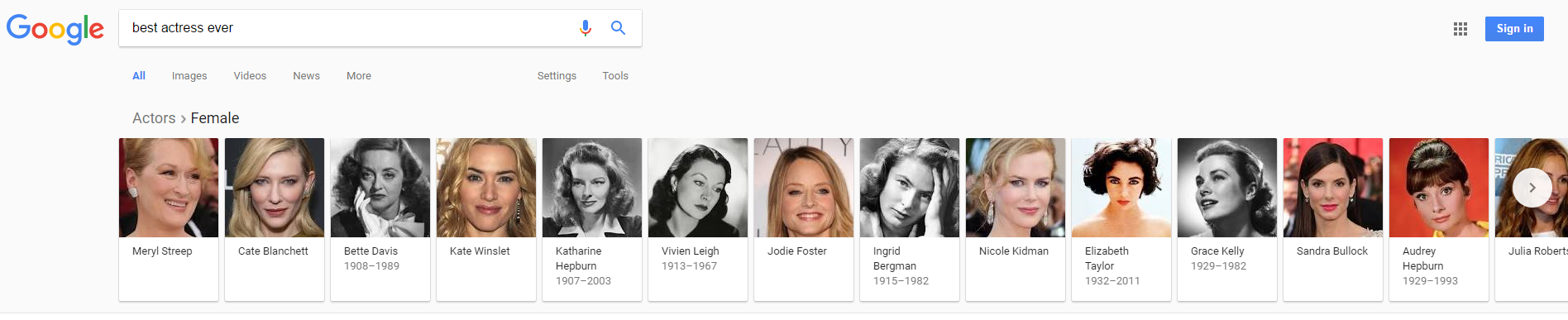Select the Bette Davis photo

(380, 188)
